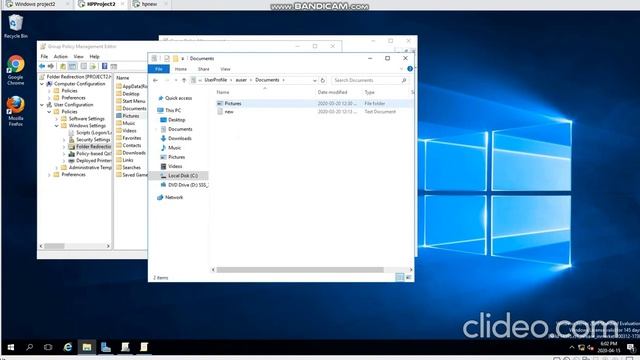Click Forward arrow in Group Policy Editor toolbar
640x360 pixels.
click(51, 66)
